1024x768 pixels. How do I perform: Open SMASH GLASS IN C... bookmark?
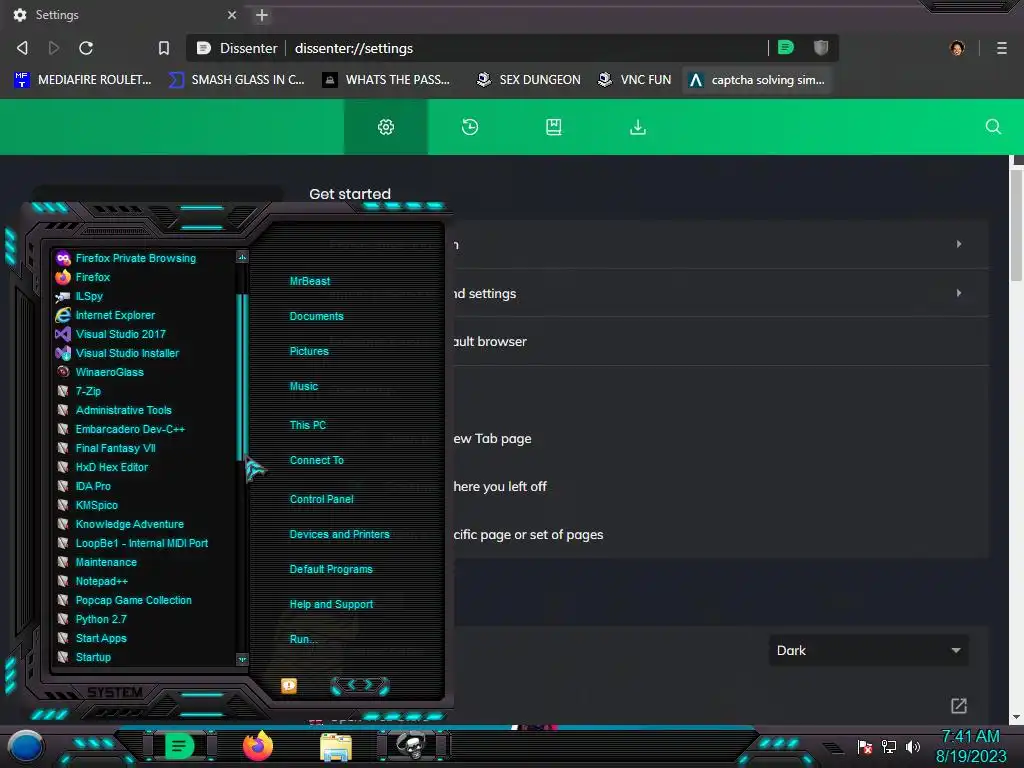tap(236, 80)
